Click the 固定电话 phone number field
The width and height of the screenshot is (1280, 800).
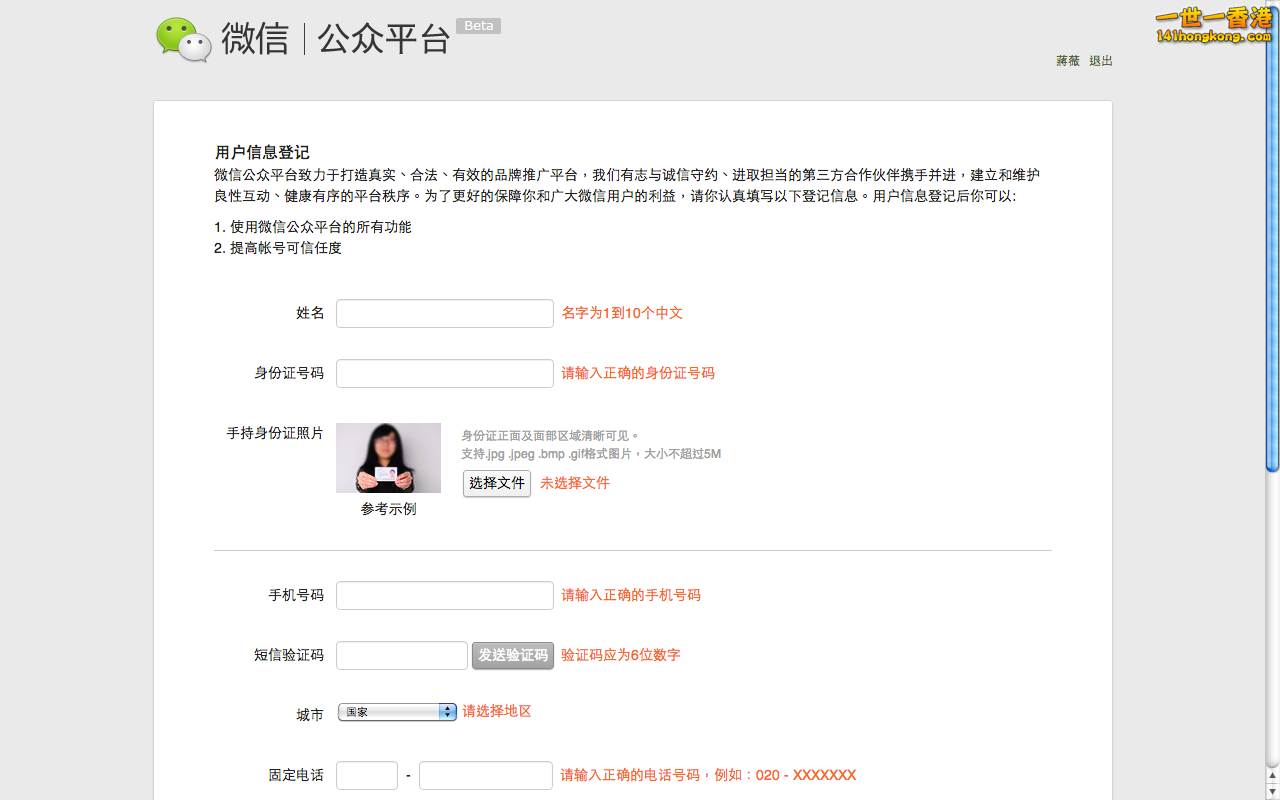tap(485, 775)
